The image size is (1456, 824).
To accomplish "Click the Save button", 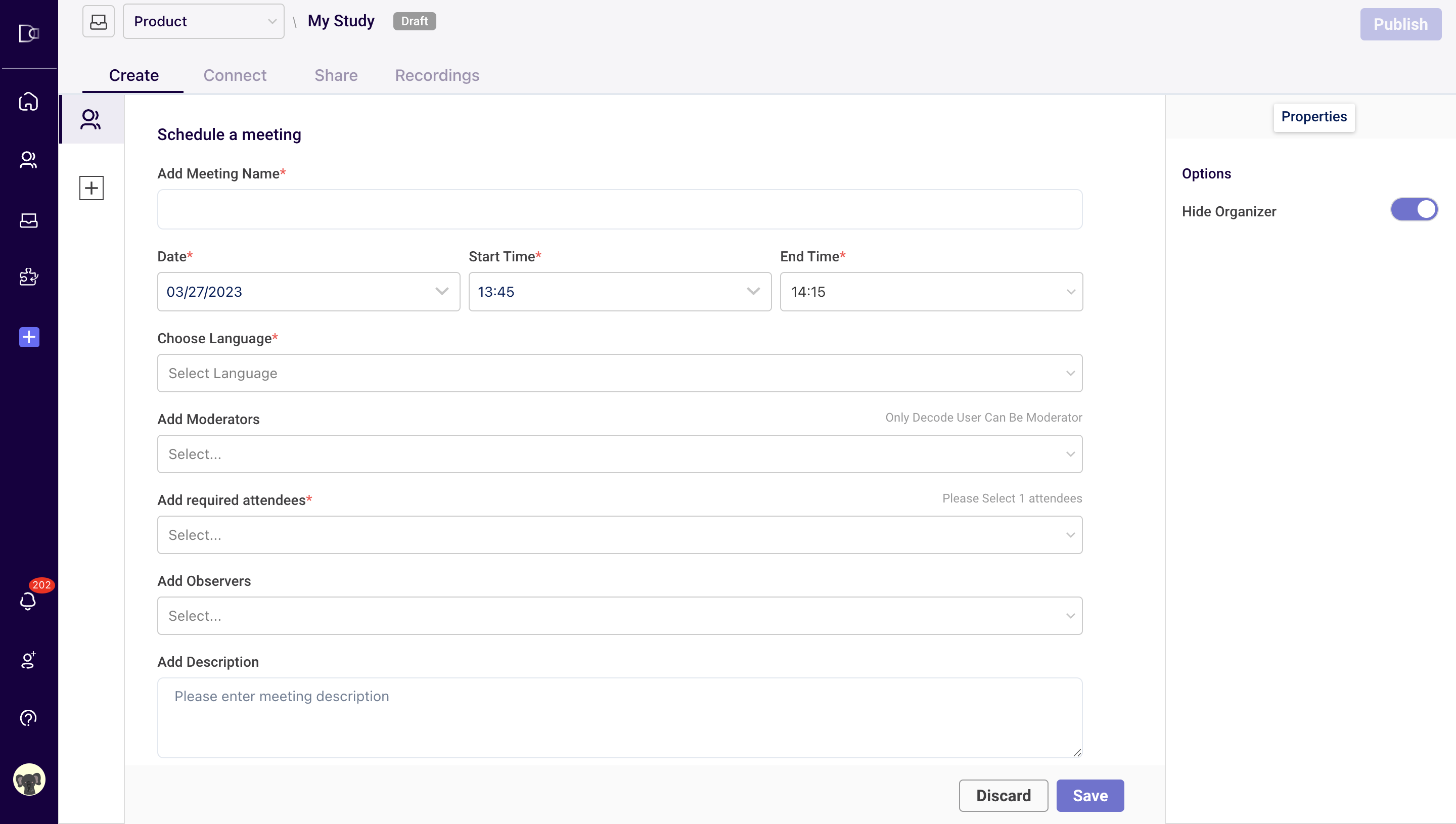I will pos(1090,795).
